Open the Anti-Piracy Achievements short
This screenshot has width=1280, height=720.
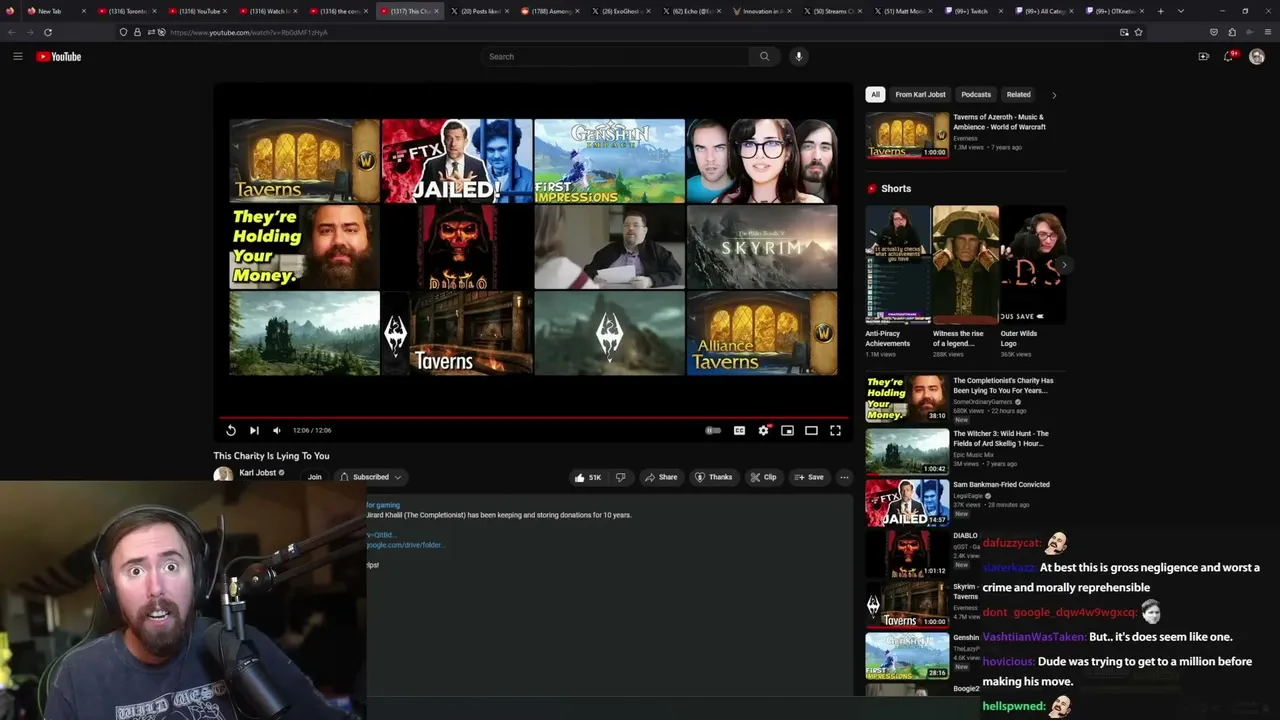[897, 264]
